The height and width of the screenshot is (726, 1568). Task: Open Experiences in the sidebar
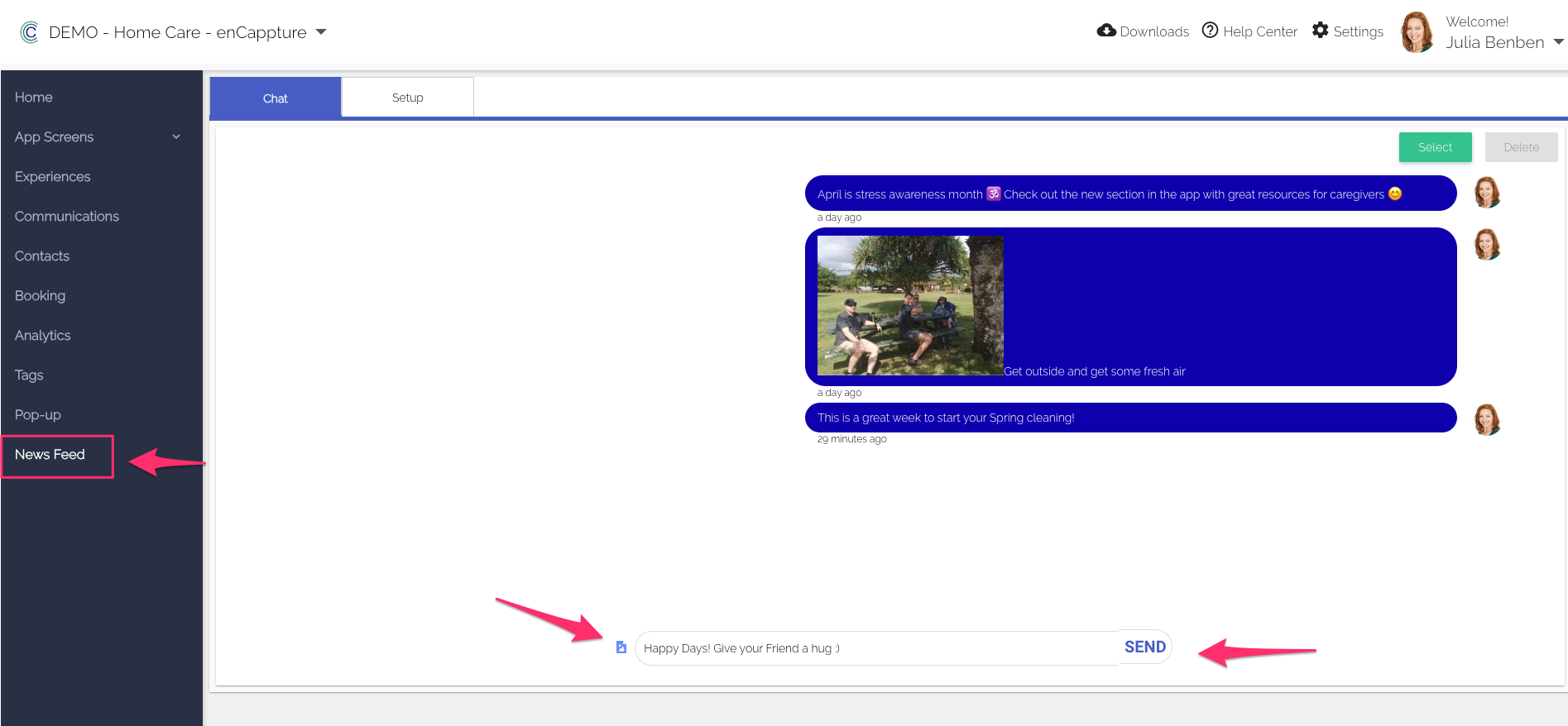pos(53,177)
